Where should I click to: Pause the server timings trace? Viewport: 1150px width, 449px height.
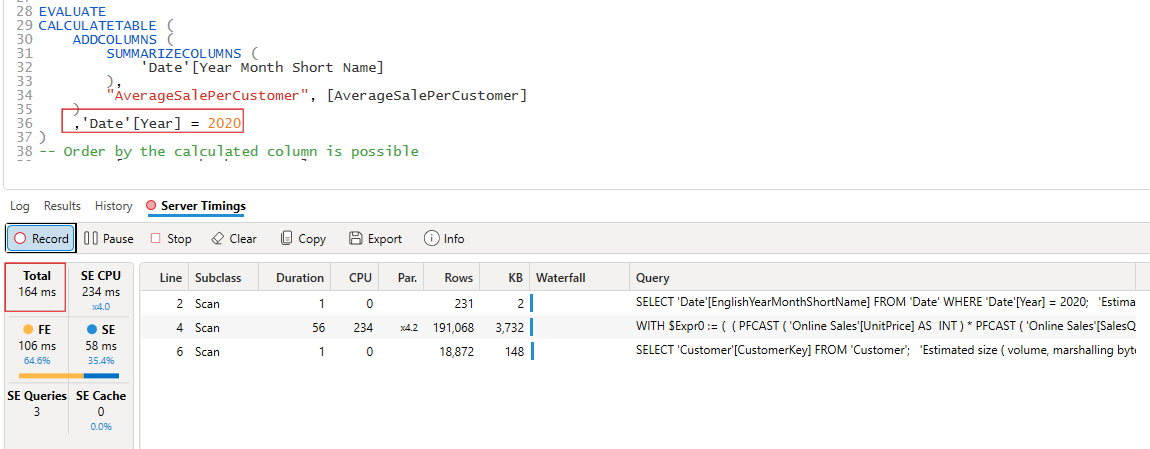point(108,239)
